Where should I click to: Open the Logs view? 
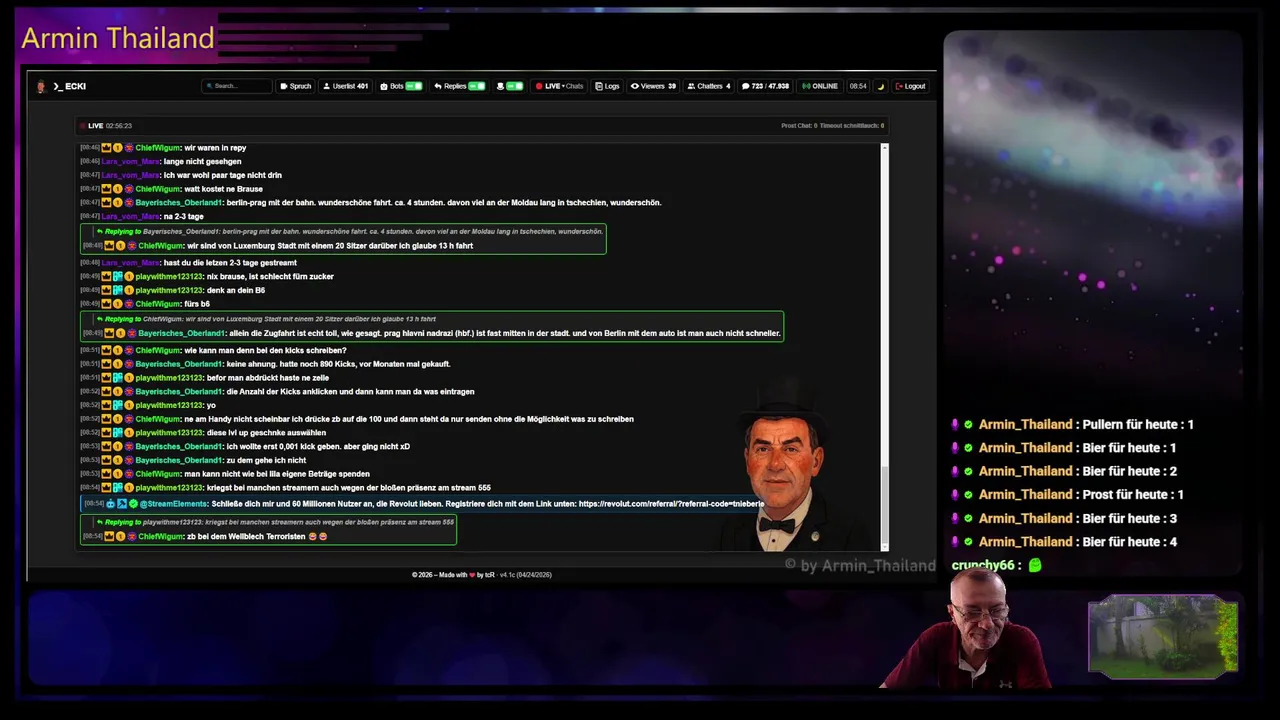point(607,86)
